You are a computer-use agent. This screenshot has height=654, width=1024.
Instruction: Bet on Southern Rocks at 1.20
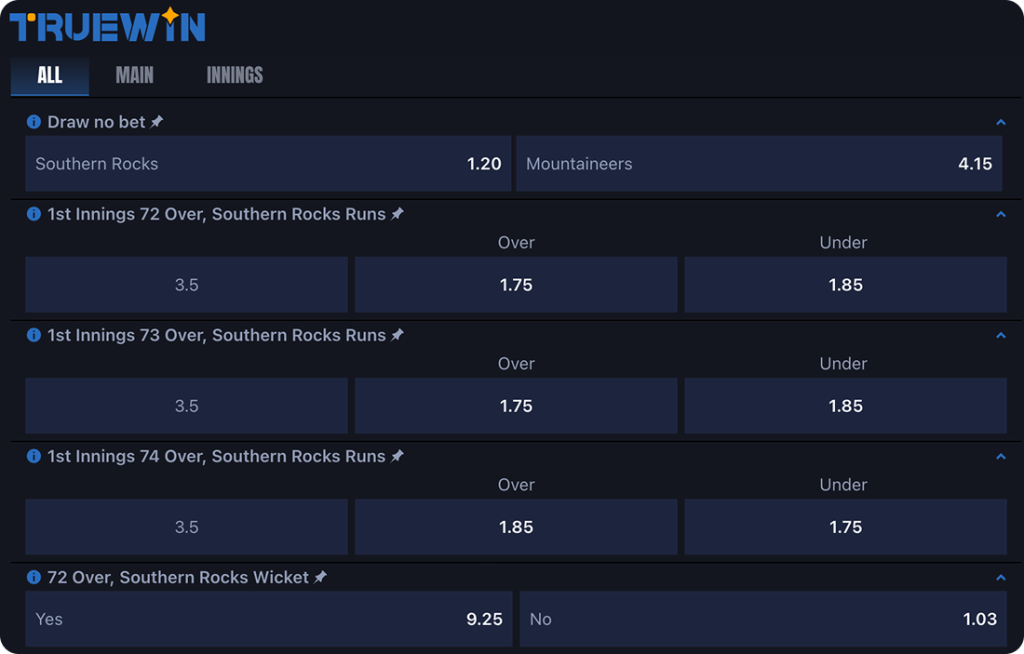268,164
